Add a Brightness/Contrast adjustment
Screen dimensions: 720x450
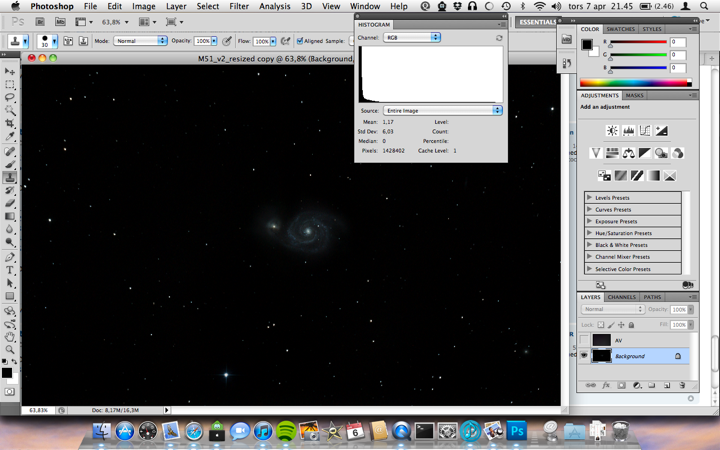pyautogui.click(x=612, y=131)
